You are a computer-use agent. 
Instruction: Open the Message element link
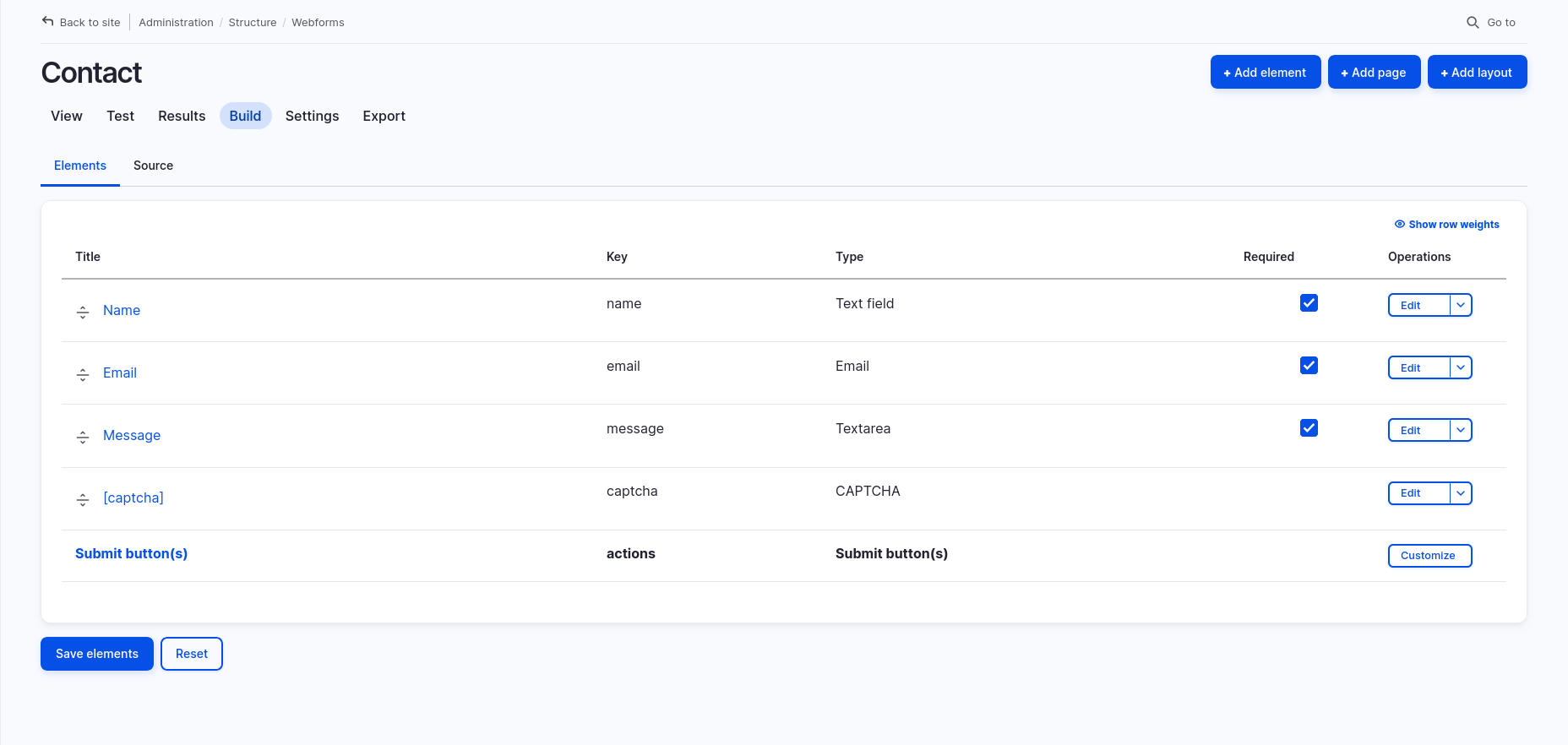[132, 435]
